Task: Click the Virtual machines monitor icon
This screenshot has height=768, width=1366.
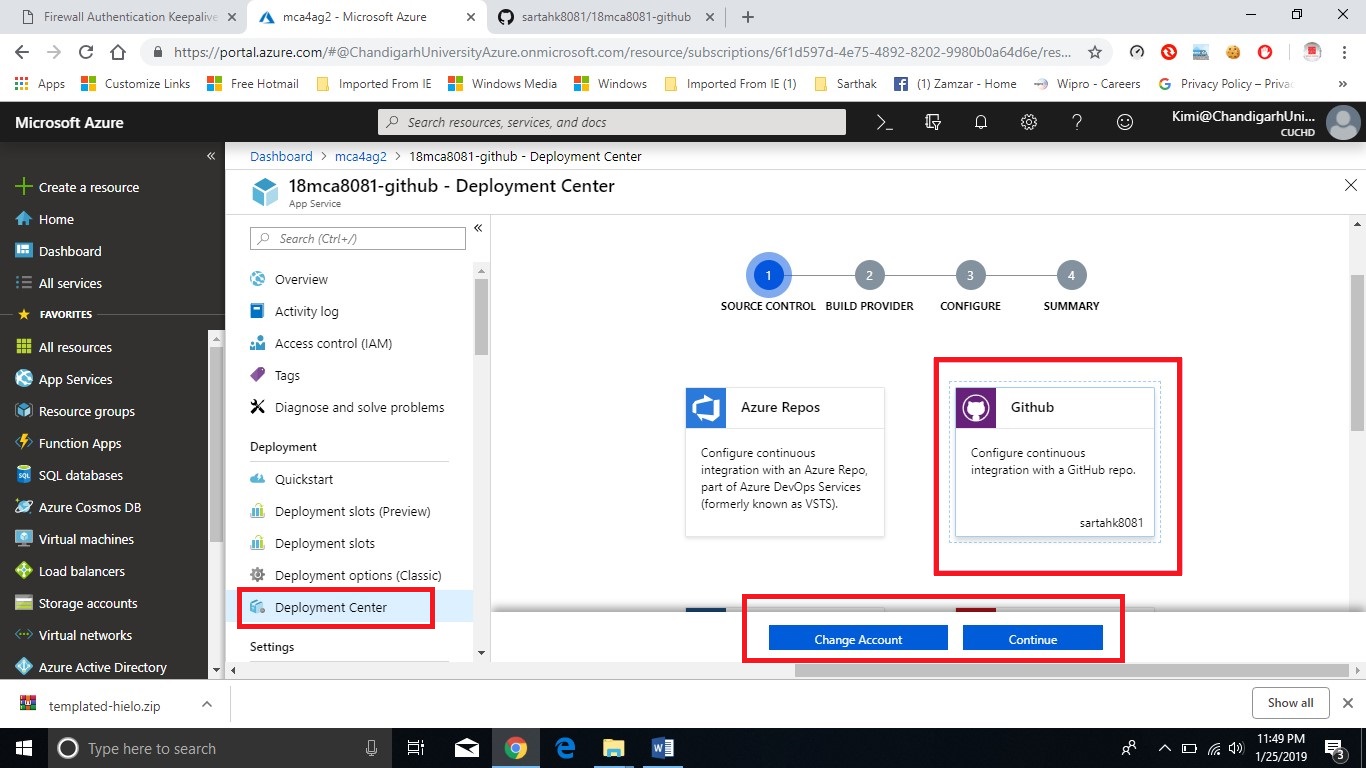Action: point(24,539)
